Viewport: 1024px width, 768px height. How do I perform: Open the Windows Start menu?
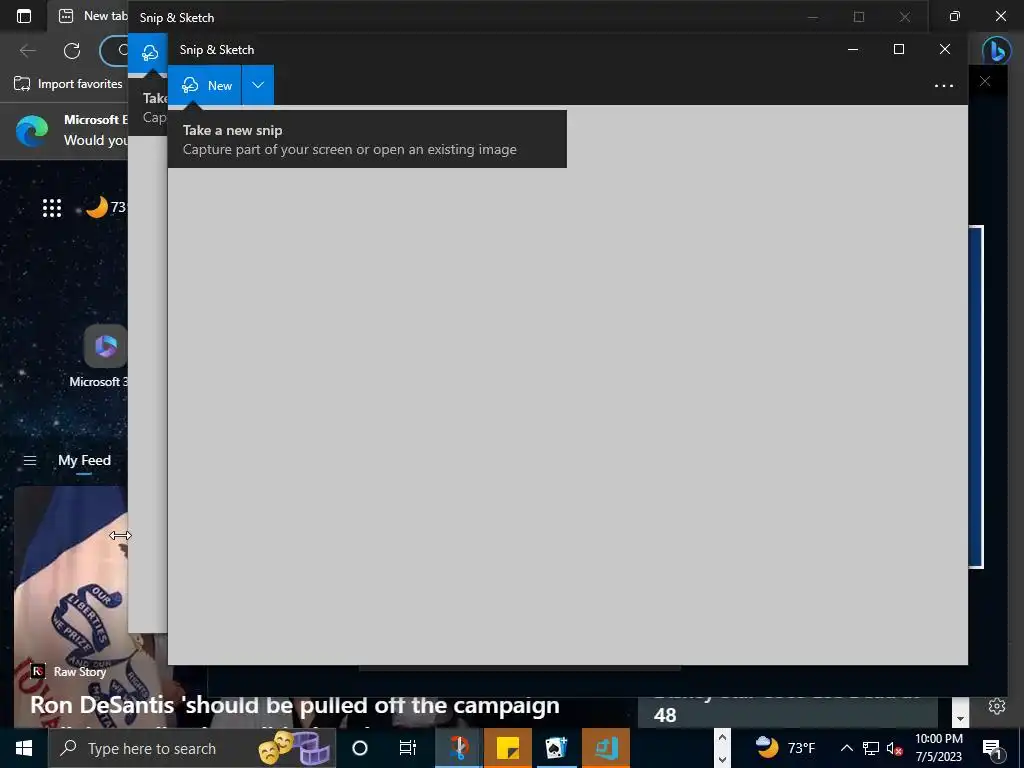click(x=24, y=748)
